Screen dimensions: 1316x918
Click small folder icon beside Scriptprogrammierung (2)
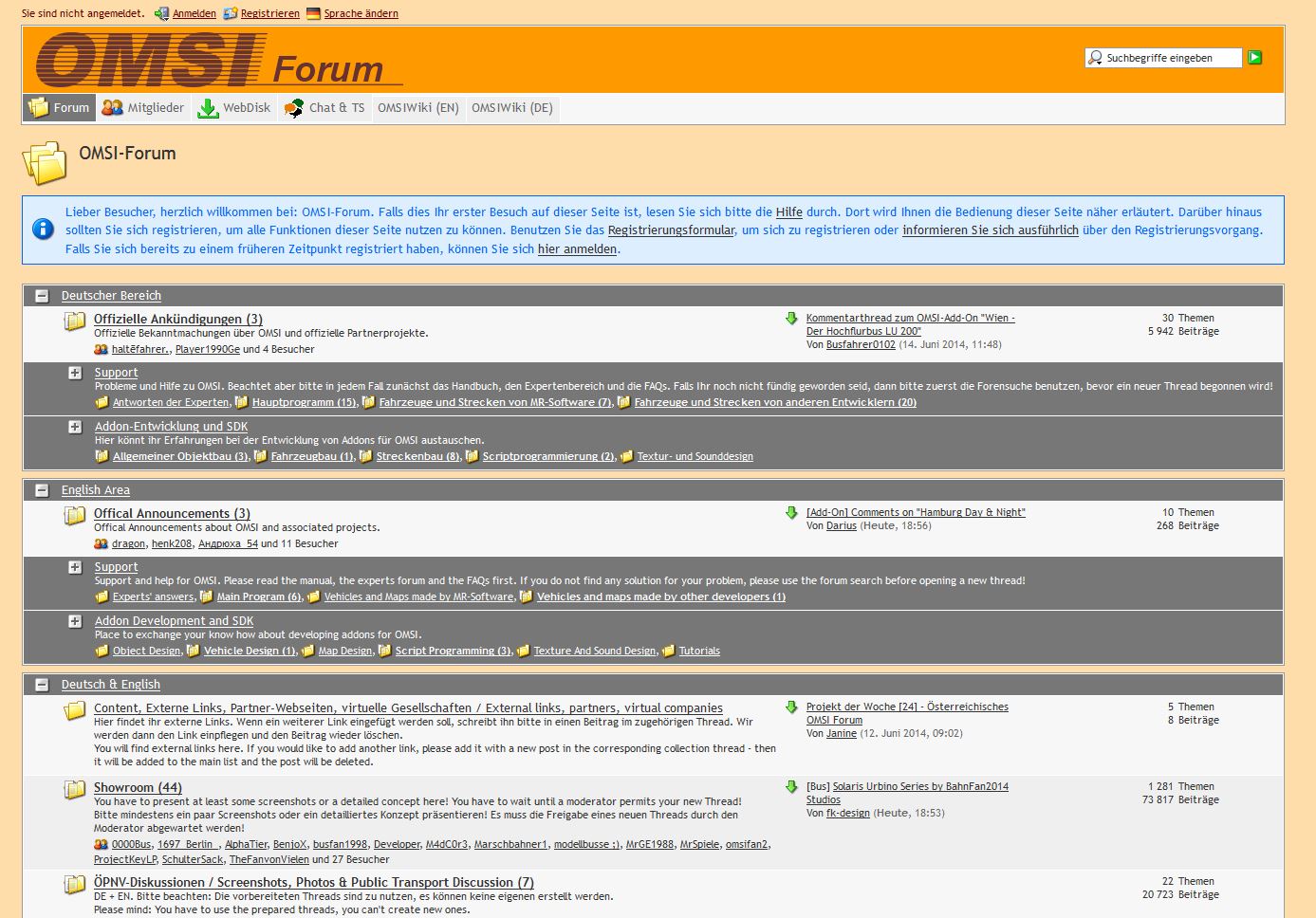(472, 456)
